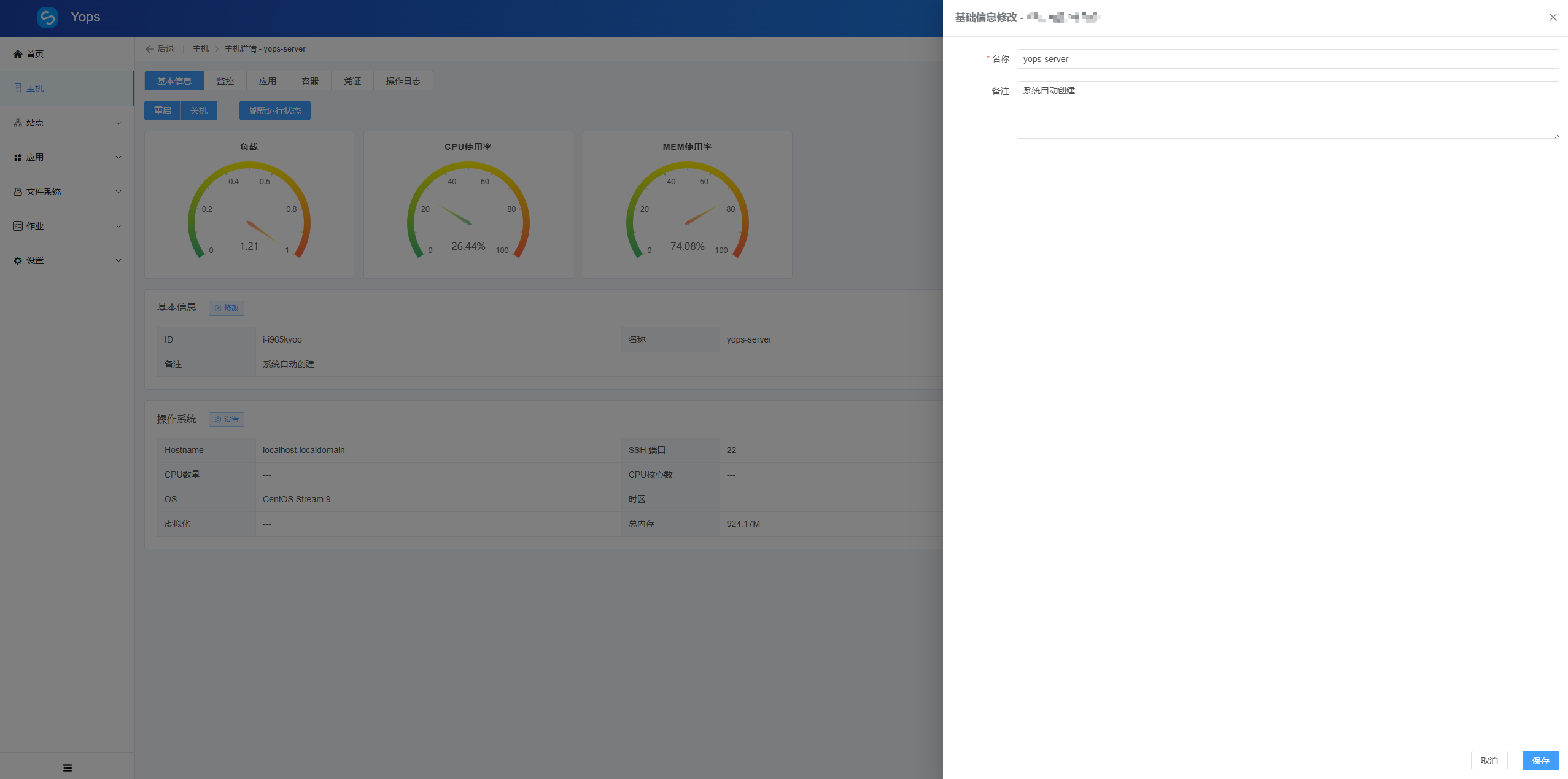Open the 凭证 tab
1568x779 pixels.
pos(352,81)
